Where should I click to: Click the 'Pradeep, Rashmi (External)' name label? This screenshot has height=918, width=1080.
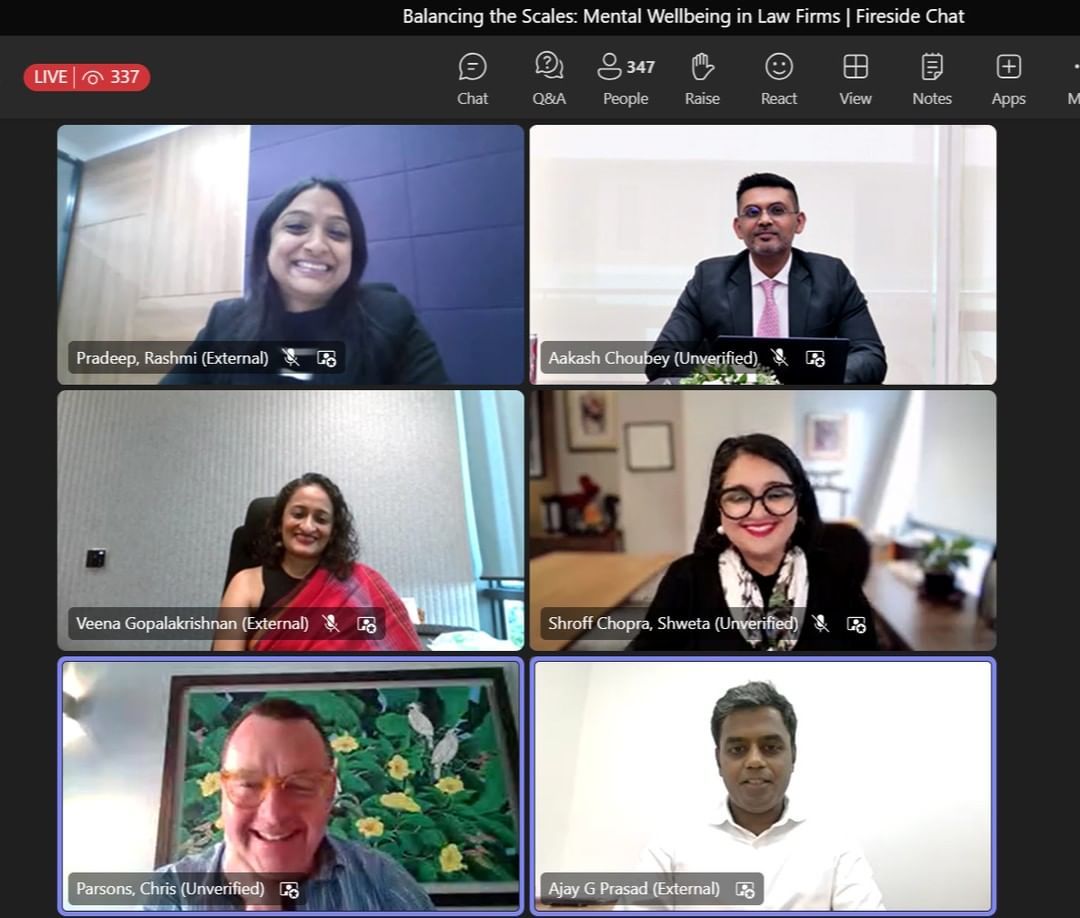(172, 358)
